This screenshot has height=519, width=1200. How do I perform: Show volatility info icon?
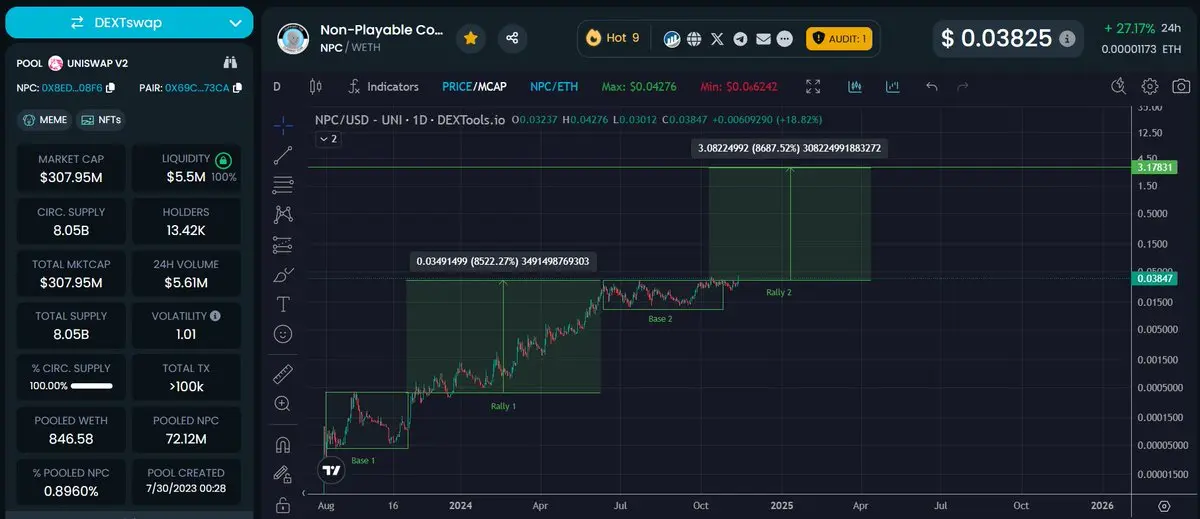[x=216, y=316]
